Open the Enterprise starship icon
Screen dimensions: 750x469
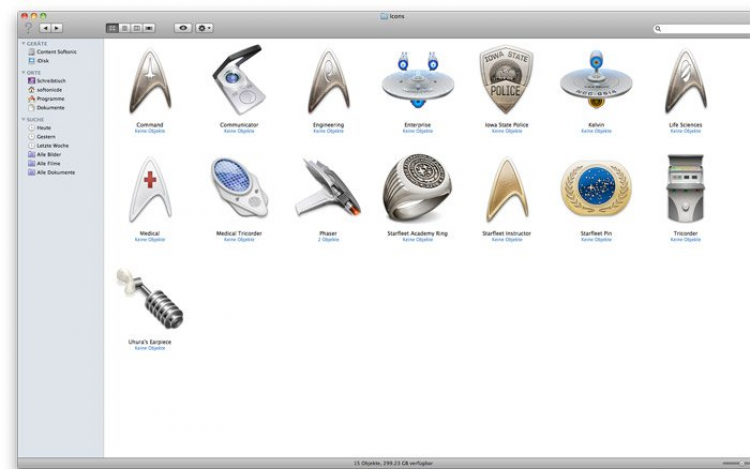point(418,80)
